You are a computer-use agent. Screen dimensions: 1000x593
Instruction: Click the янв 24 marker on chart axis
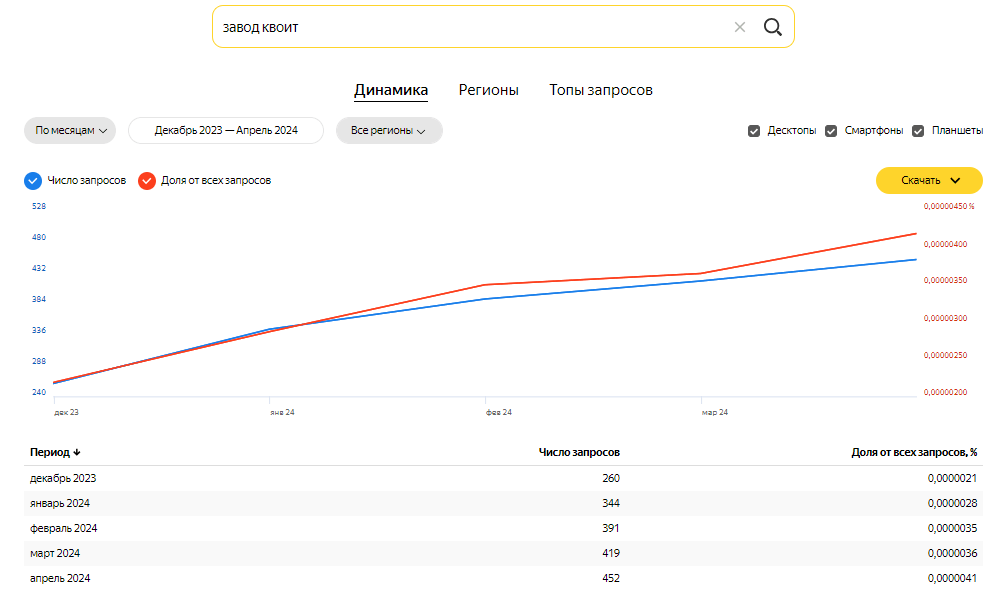(x=282, y=411)
